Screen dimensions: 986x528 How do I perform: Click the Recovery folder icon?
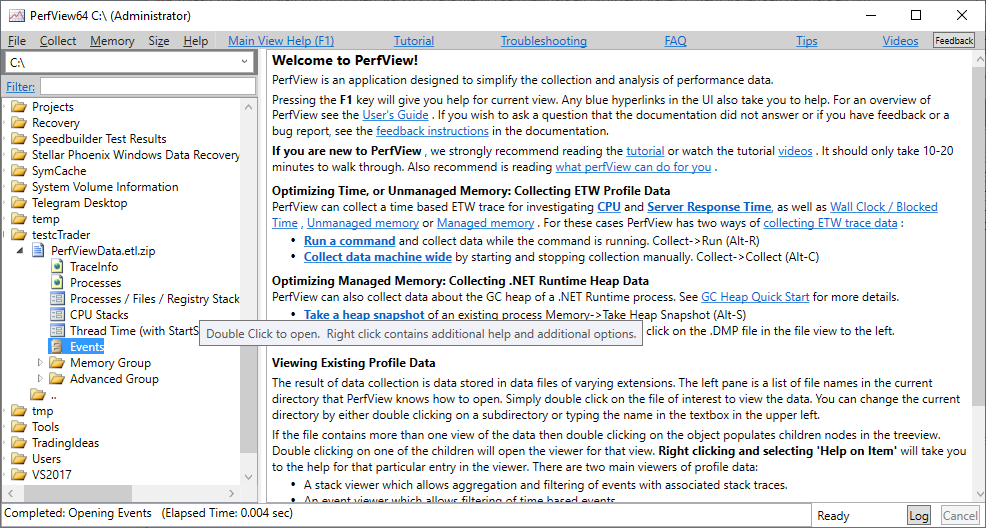tap(19, 123)
